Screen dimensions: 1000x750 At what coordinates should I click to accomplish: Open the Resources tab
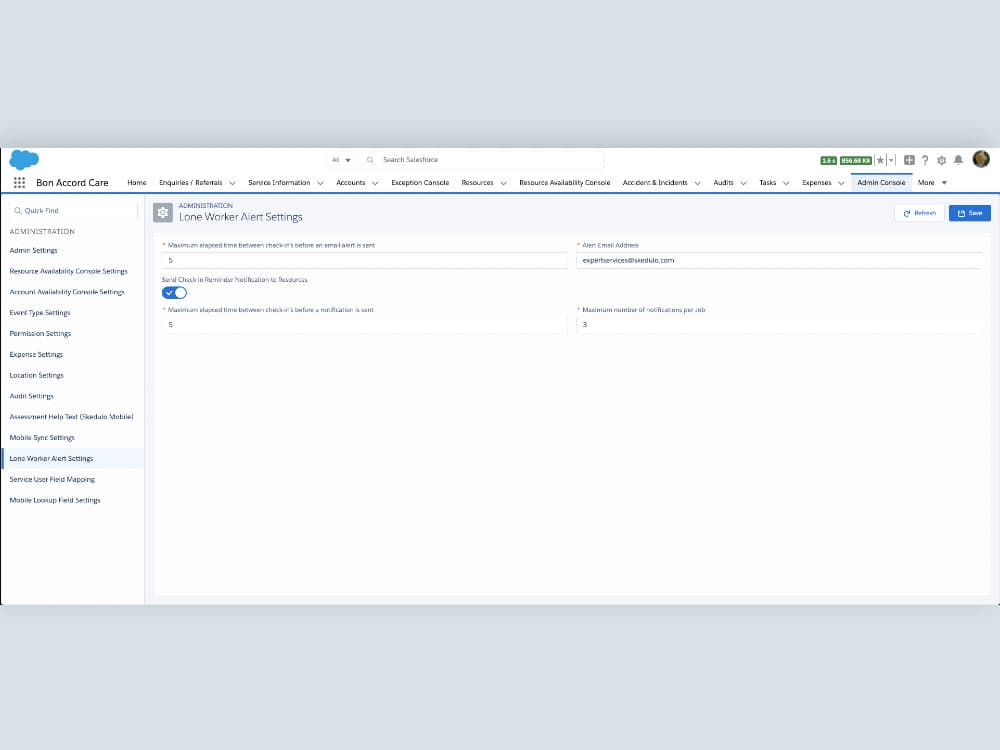pos(477,182)
